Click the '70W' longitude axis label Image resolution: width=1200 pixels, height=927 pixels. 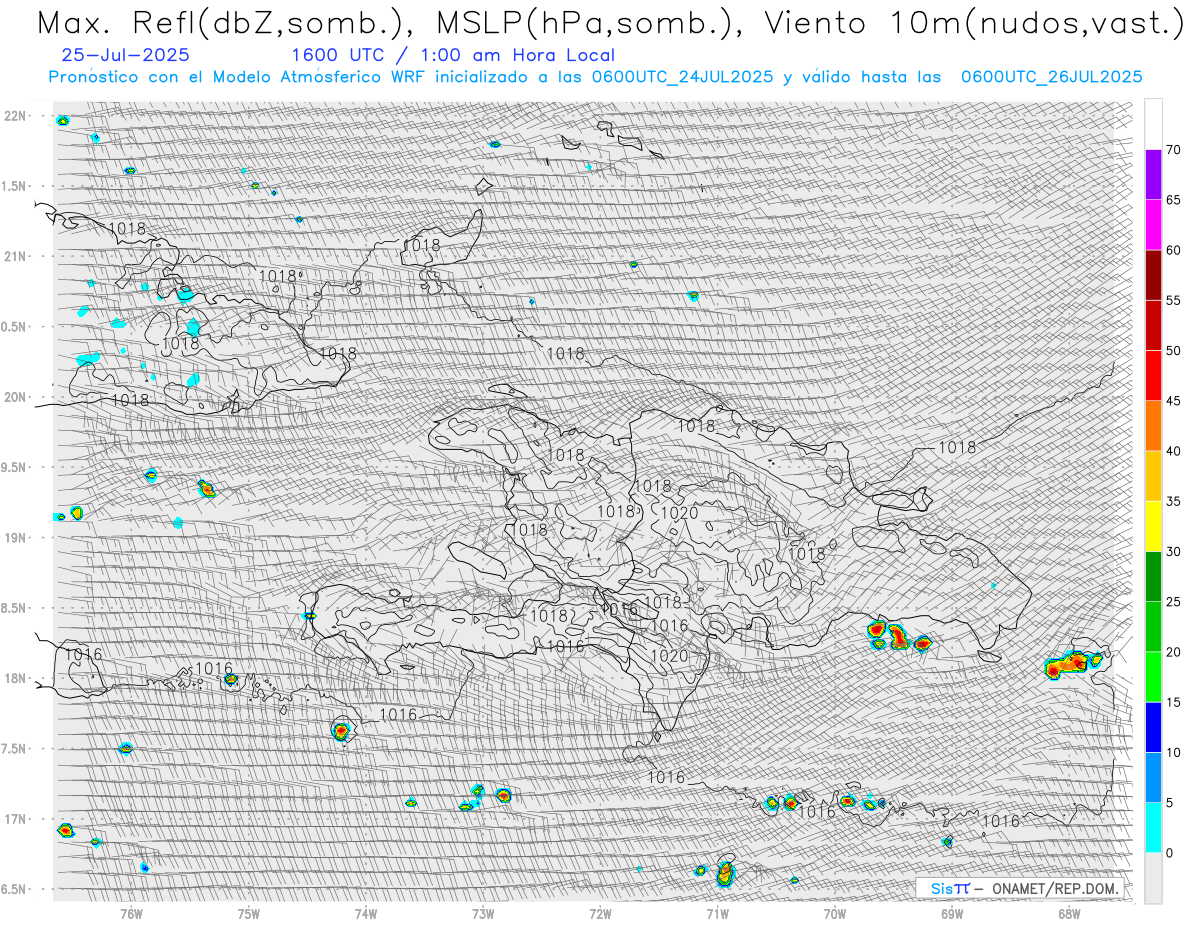pos(834,912)
